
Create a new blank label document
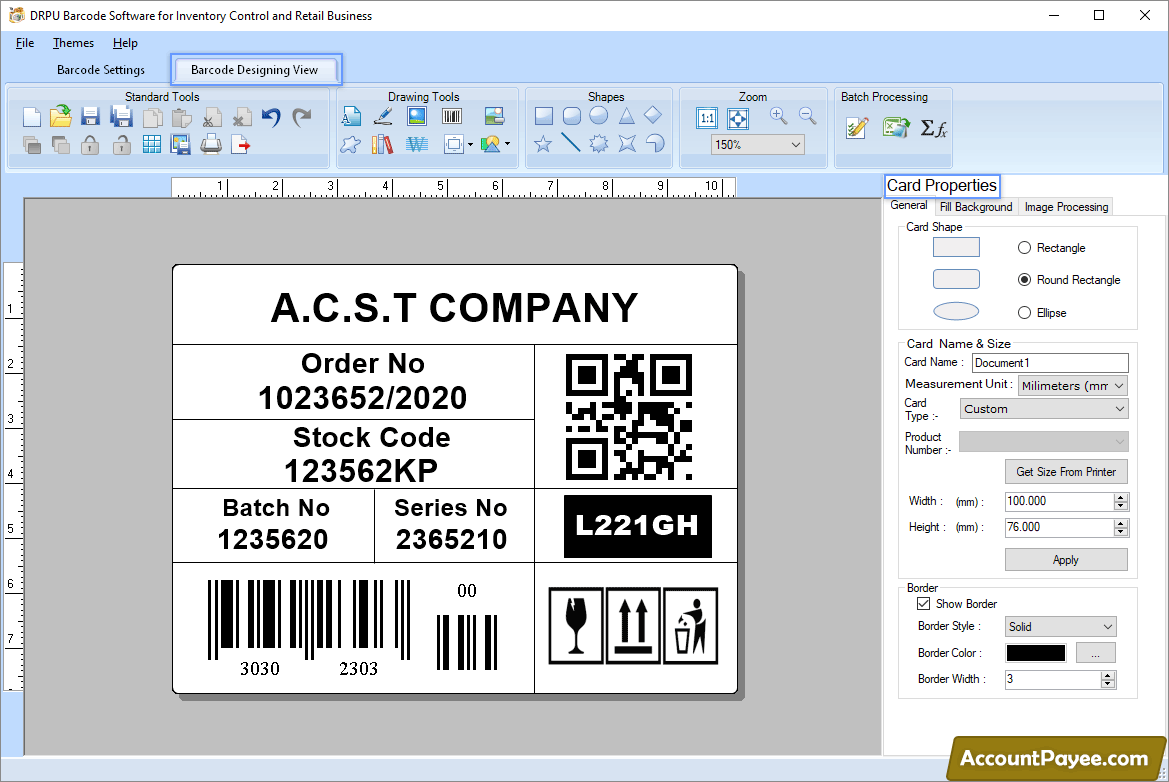tap(31, 117)
